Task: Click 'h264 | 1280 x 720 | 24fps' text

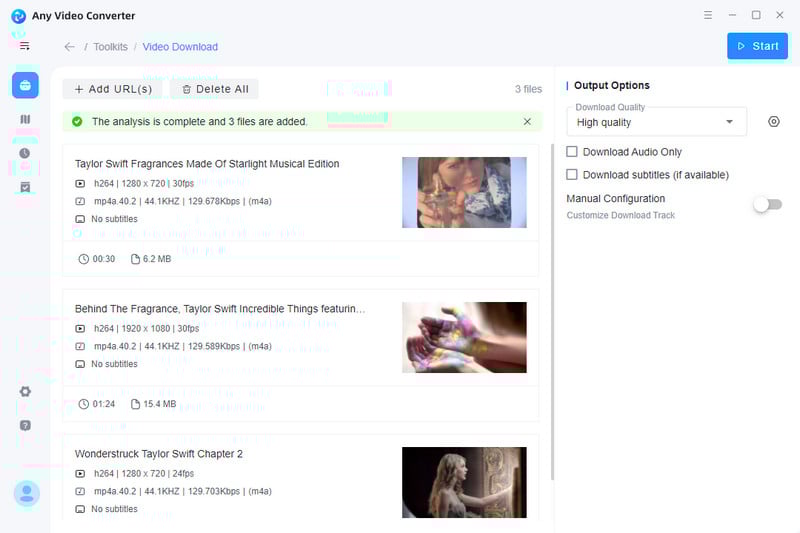Action: (x=144, y=474)
